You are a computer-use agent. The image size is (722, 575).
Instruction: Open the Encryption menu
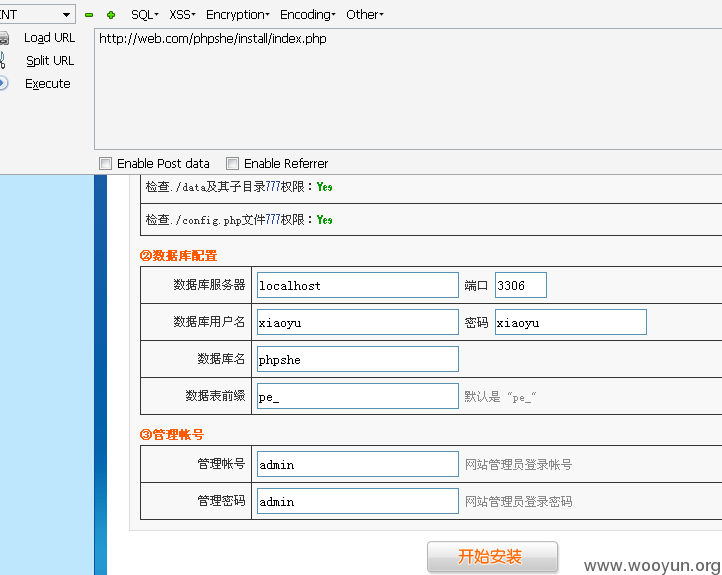tap(237, 15)
